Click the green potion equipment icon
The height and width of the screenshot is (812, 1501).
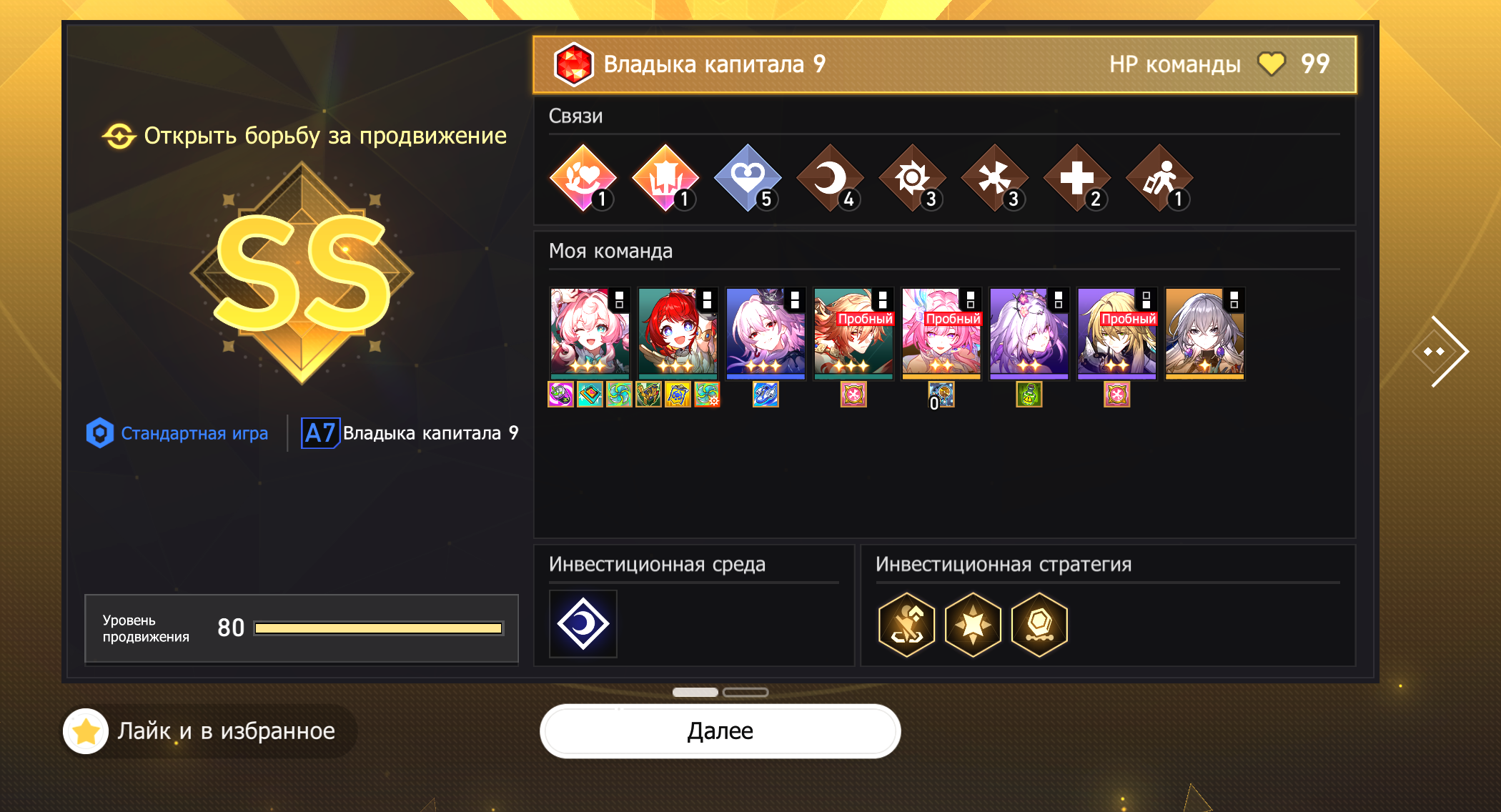[1029, 394]
